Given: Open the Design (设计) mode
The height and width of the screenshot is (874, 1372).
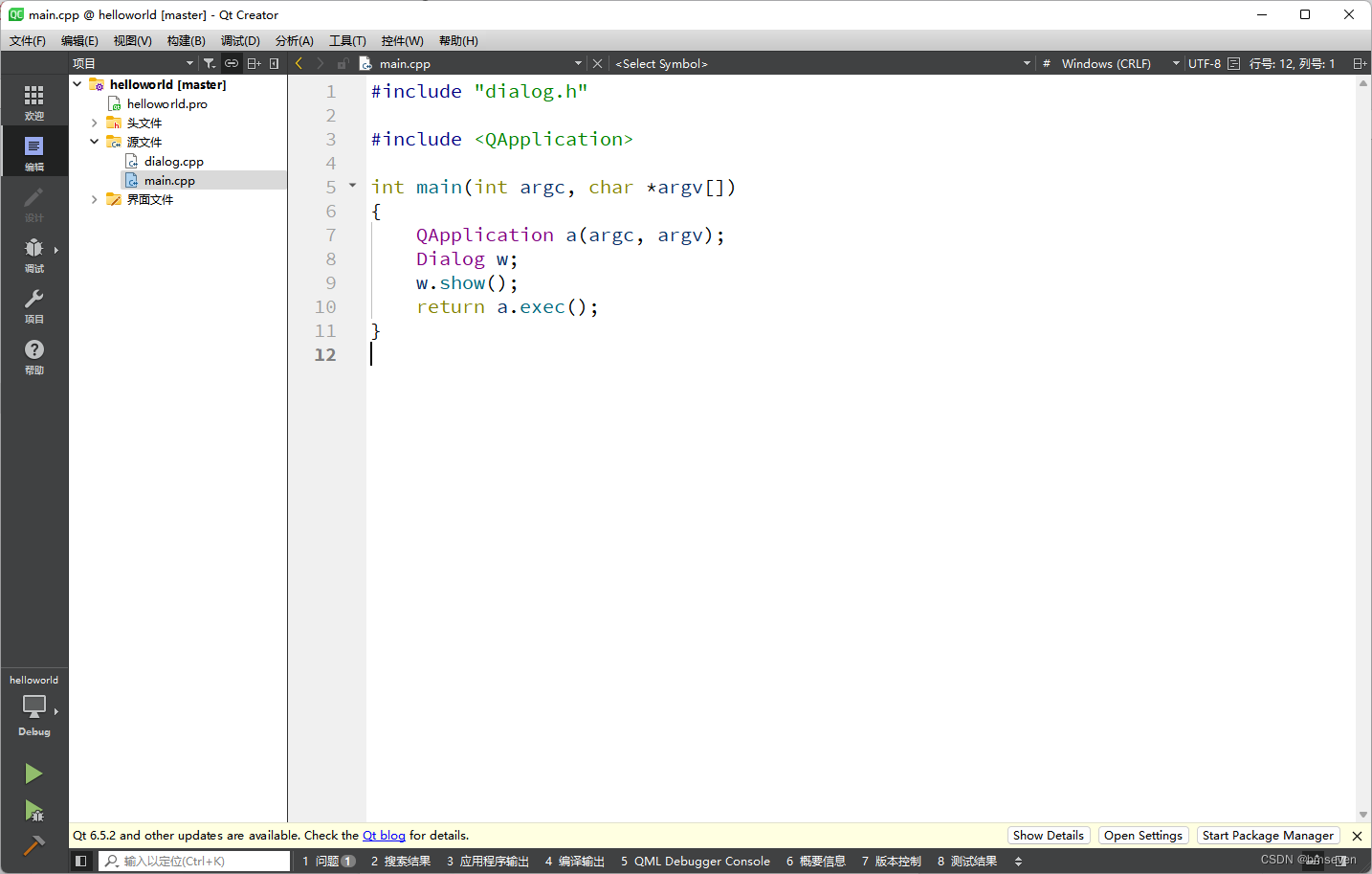Looking at the screenshot, I should [x=33, y=203].
